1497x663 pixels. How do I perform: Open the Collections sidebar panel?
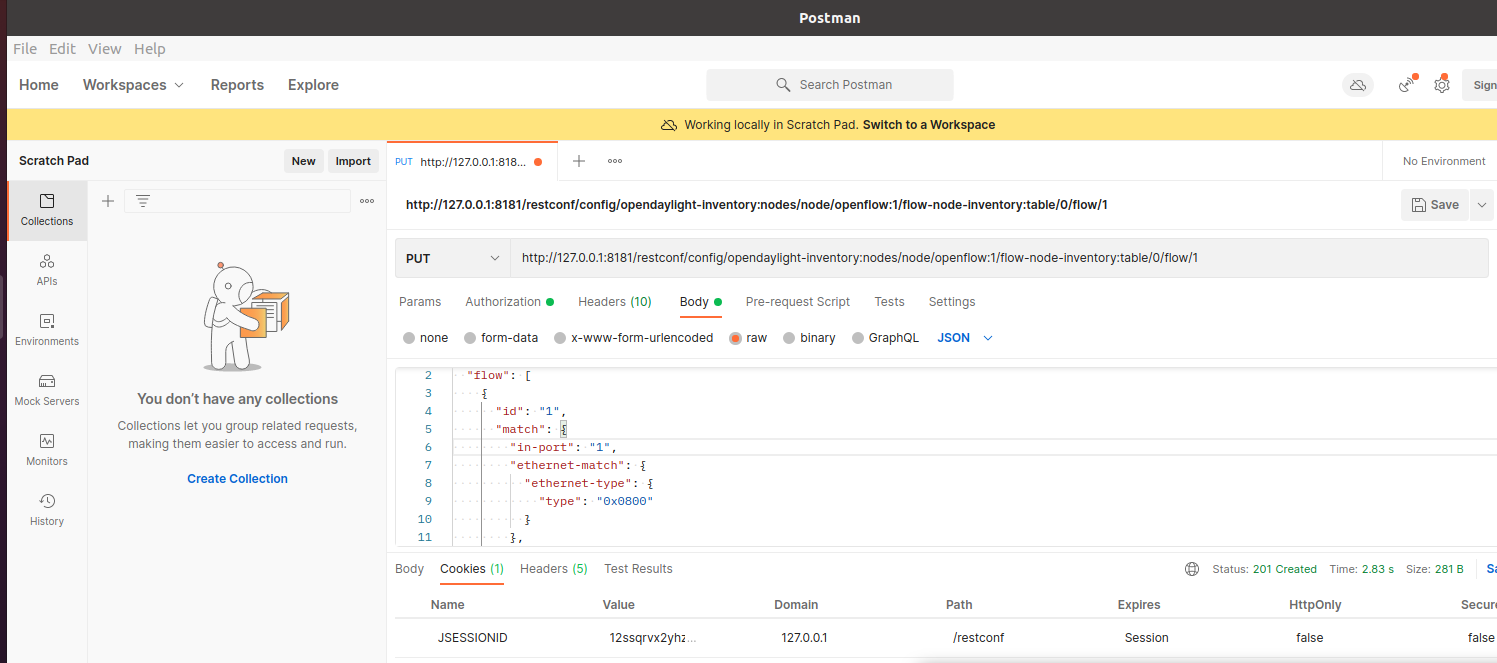click(47, 210)
